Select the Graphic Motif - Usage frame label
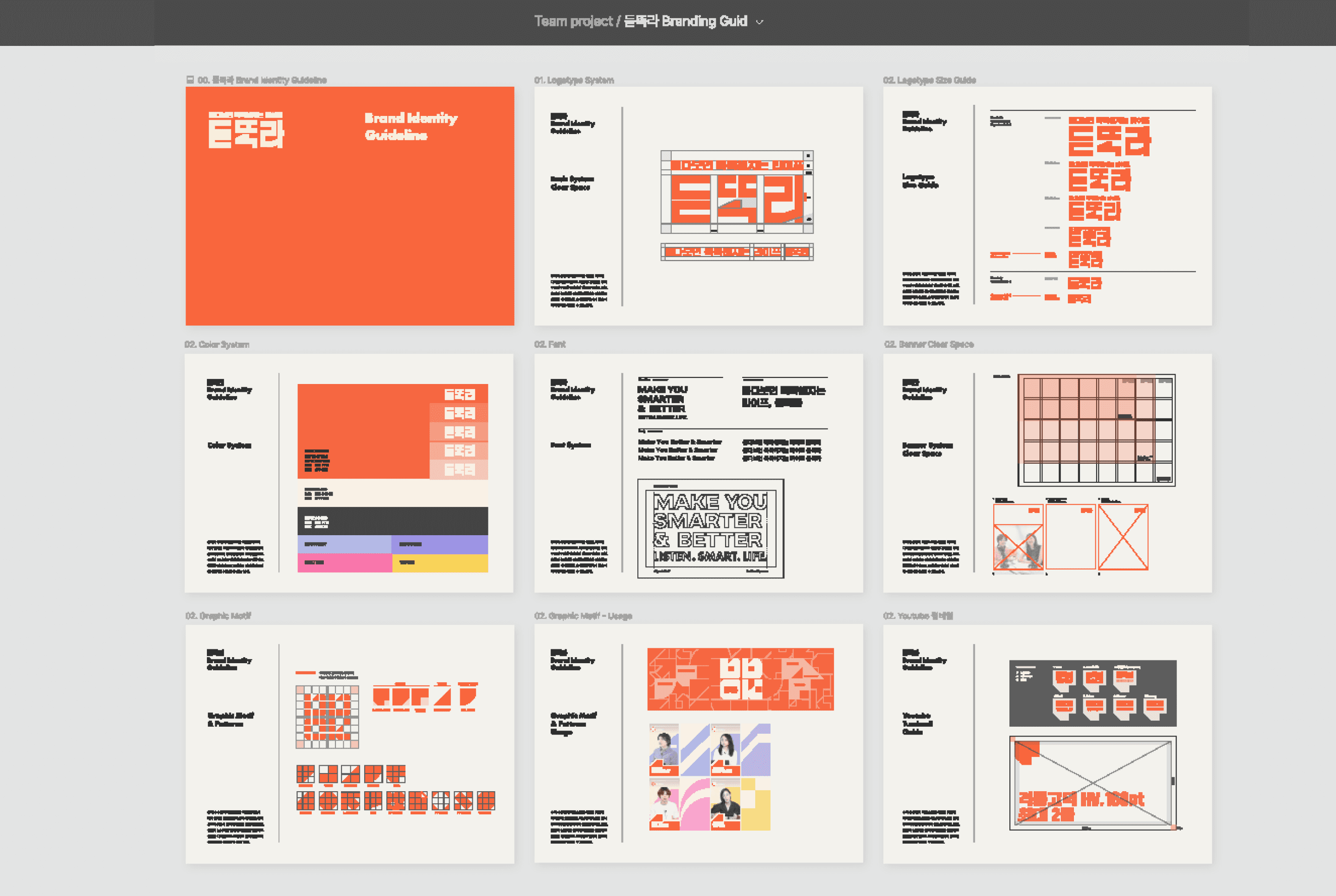Viewport: 1336px width, 896px height. coord(583,615)
